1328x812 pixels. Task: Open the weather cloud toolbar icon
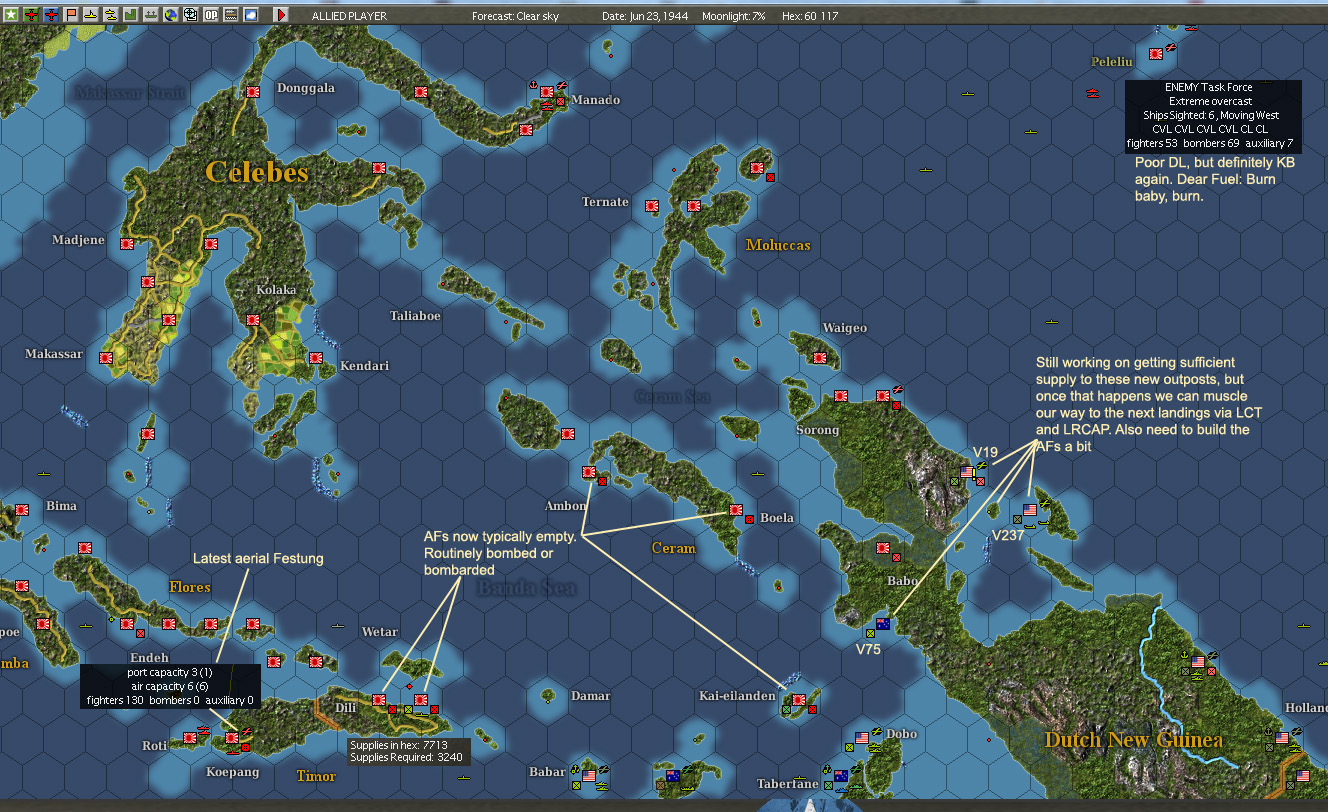[x=251, y=15]
